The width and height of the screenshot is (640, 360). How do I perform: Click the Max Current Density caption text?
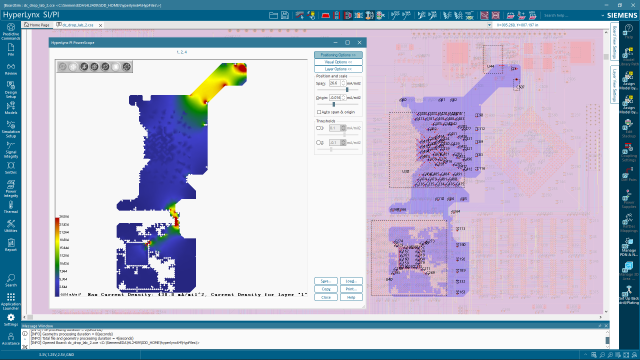[198, 294]
